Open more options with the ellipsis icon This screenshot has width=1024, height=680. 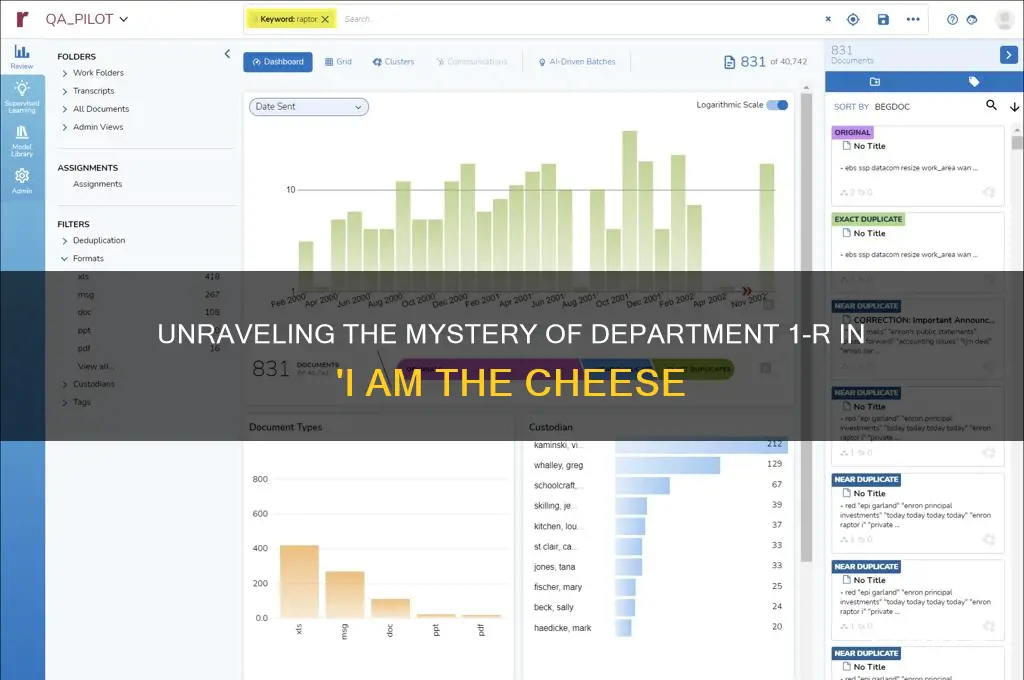pyautogui.click(x=913, y=18)
